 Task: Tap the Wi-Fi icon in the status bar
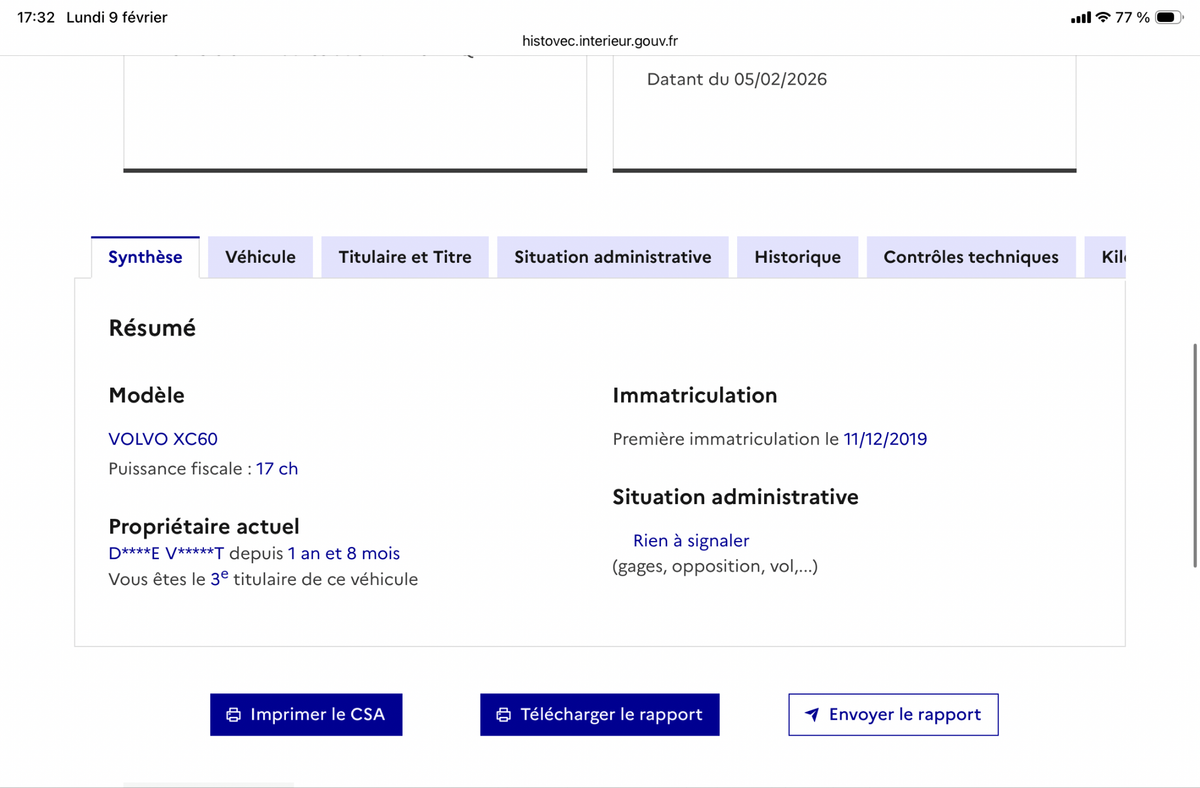[x=1104, y=18]
